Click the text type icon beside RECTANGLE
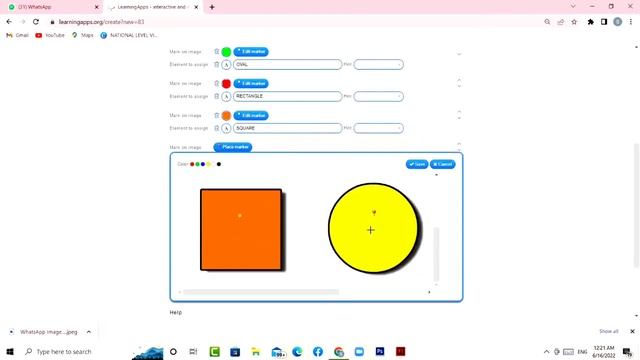 click(226, 96)
